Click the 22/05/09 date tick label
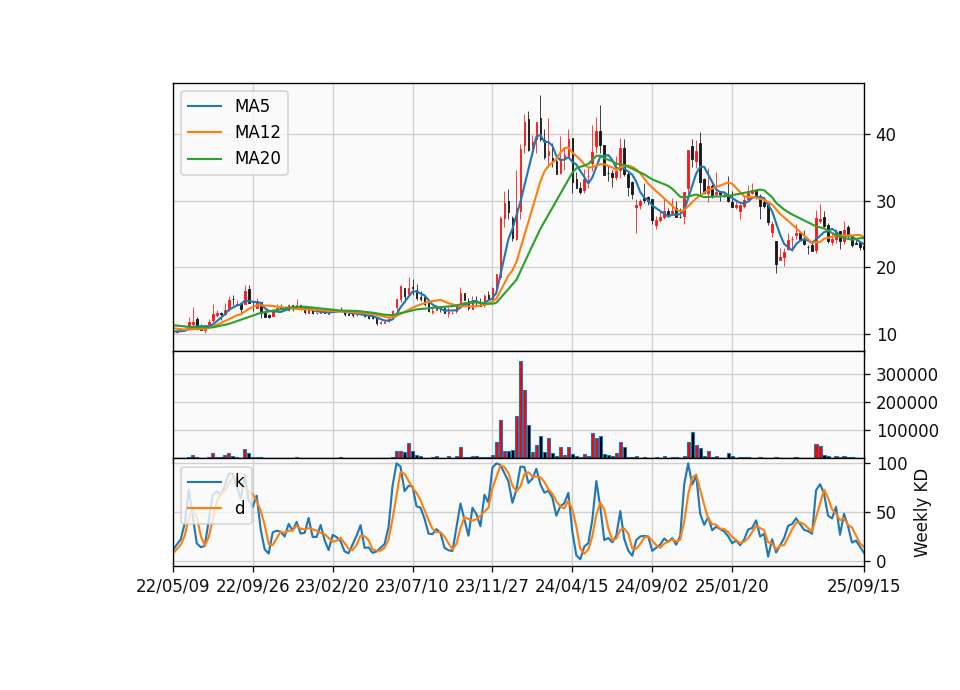The image size is (960, 690). pyautogui.click(x=173, y=586)
